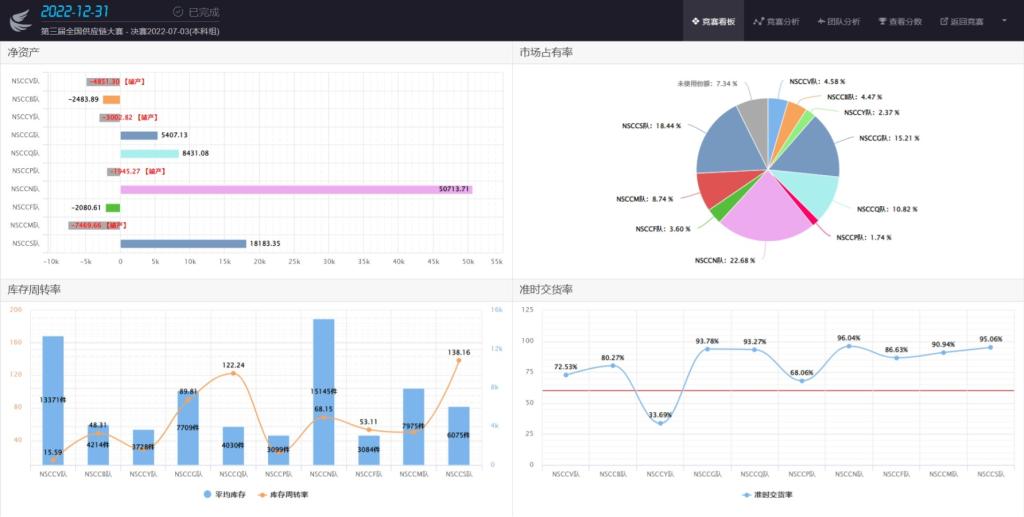
Task: Click the 已完成 checkmark status icon
Action: (x=178, y=12)
